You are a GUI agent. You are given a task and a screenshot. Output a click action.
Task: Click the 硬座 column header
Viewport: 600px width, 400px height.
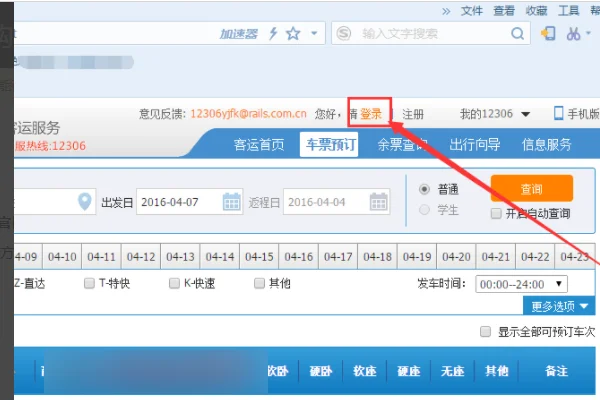[409, 371]
